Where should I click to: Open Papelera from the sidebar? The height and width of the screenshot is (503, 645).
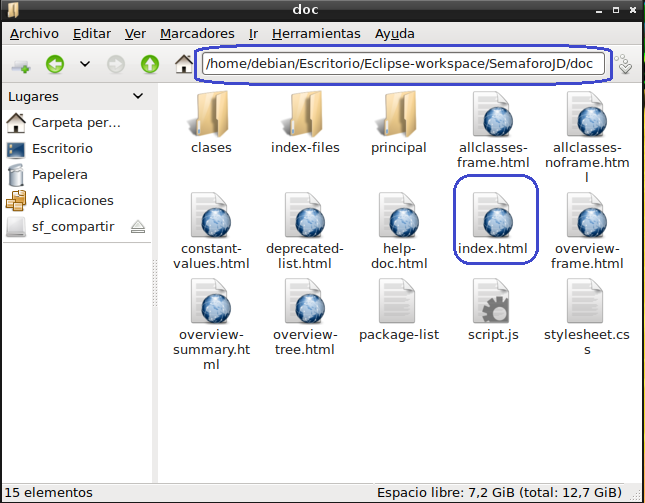pyautogui.click(x=77, y=174)
